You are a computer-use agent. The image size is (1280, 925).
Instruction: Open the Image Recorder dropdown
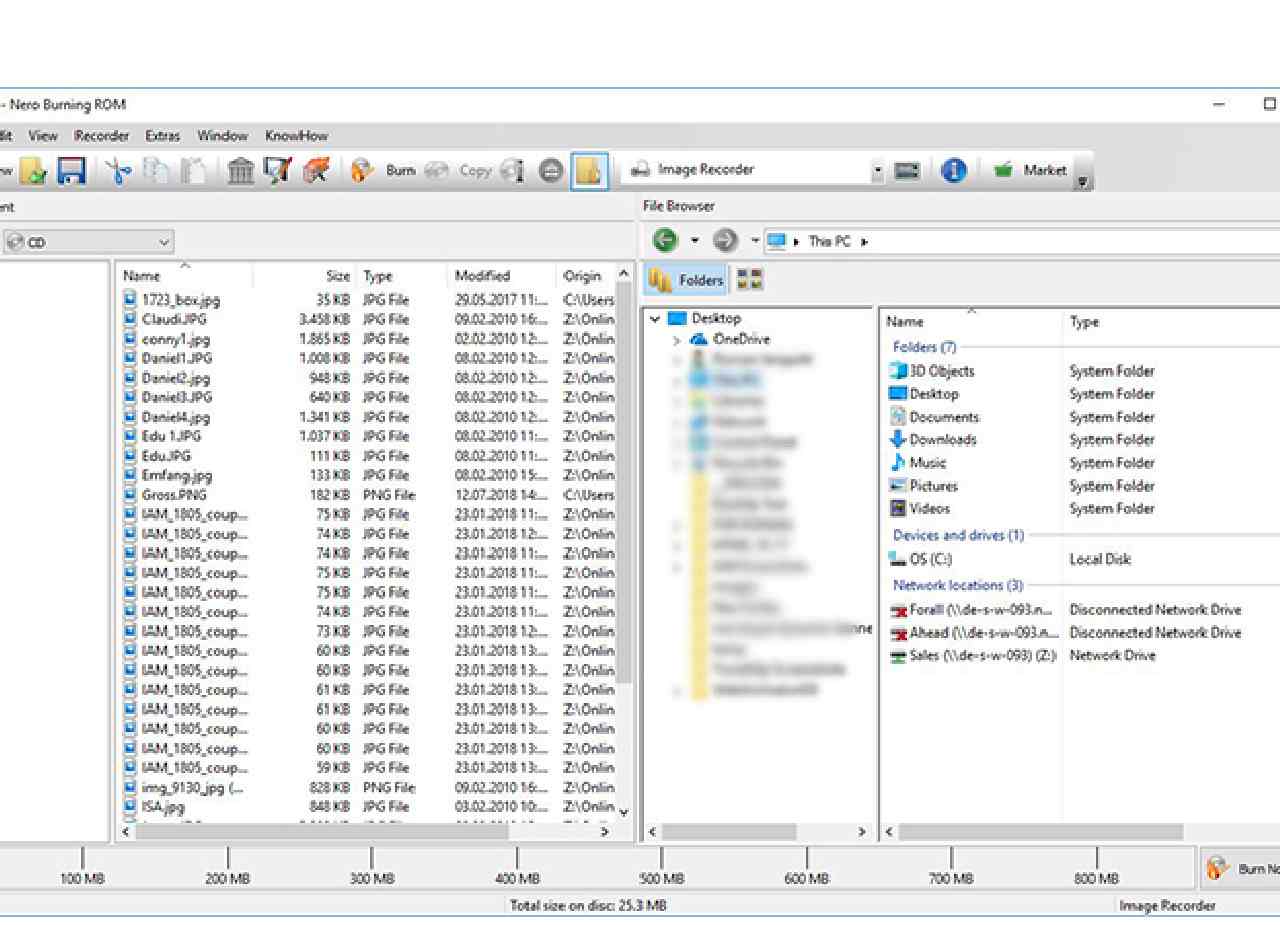(x=877, y=170)
